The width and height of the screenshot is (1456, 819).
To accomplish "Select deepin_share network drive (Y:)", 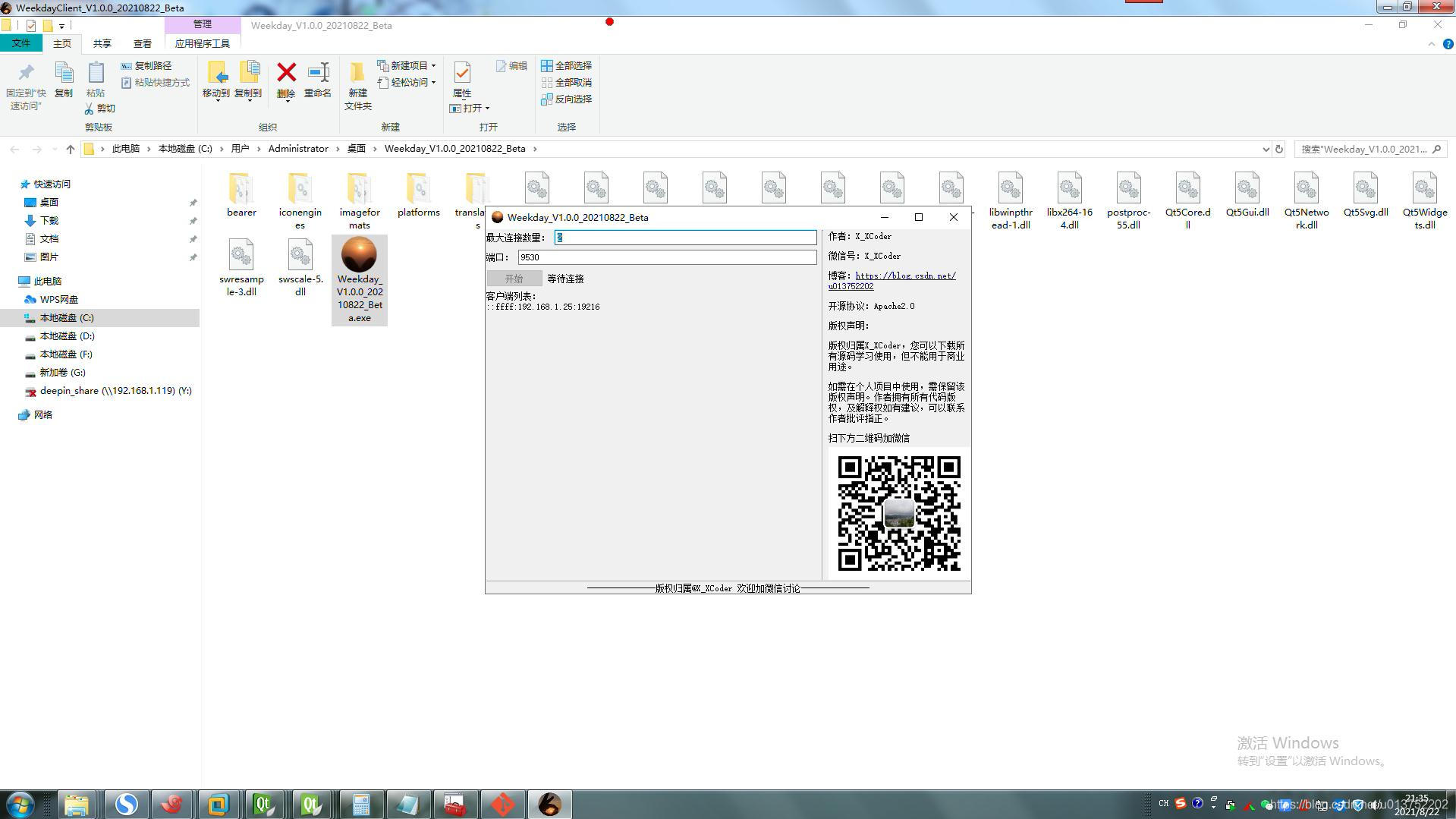I will (115, 391).
